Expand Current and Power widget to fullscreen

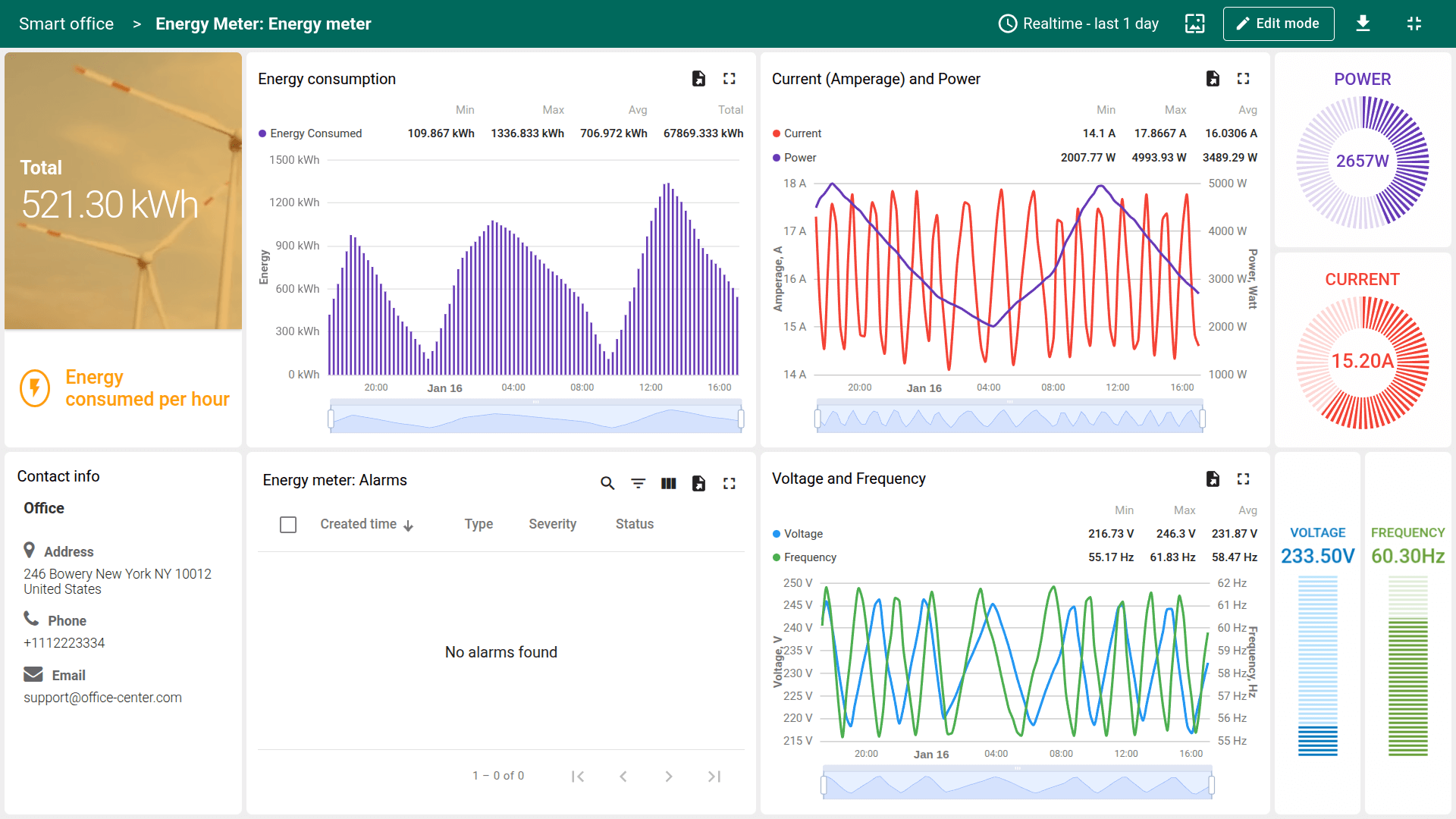tap(1243, 79)
